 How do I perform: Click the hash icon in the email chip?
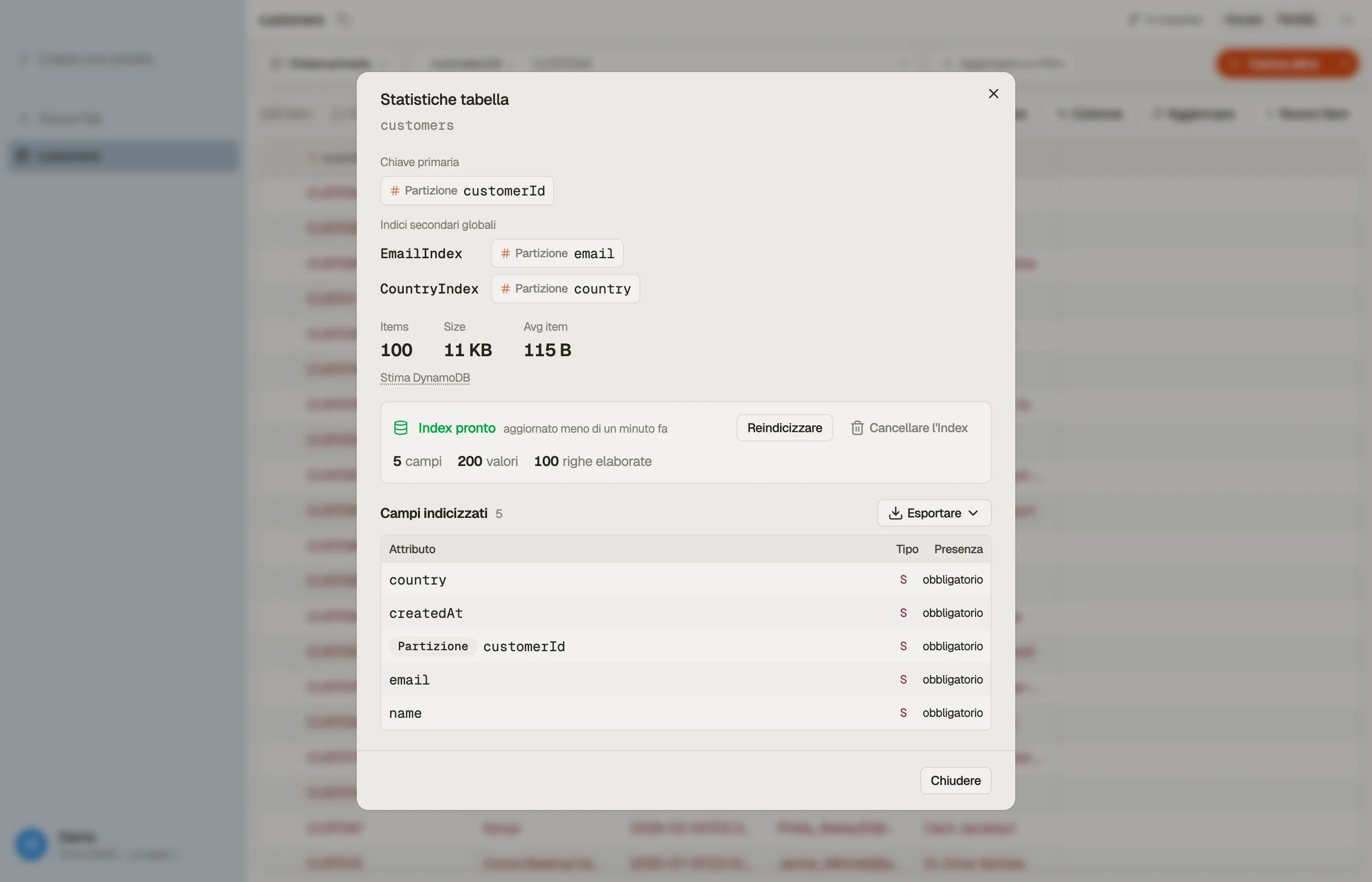[x=505, y=253]
